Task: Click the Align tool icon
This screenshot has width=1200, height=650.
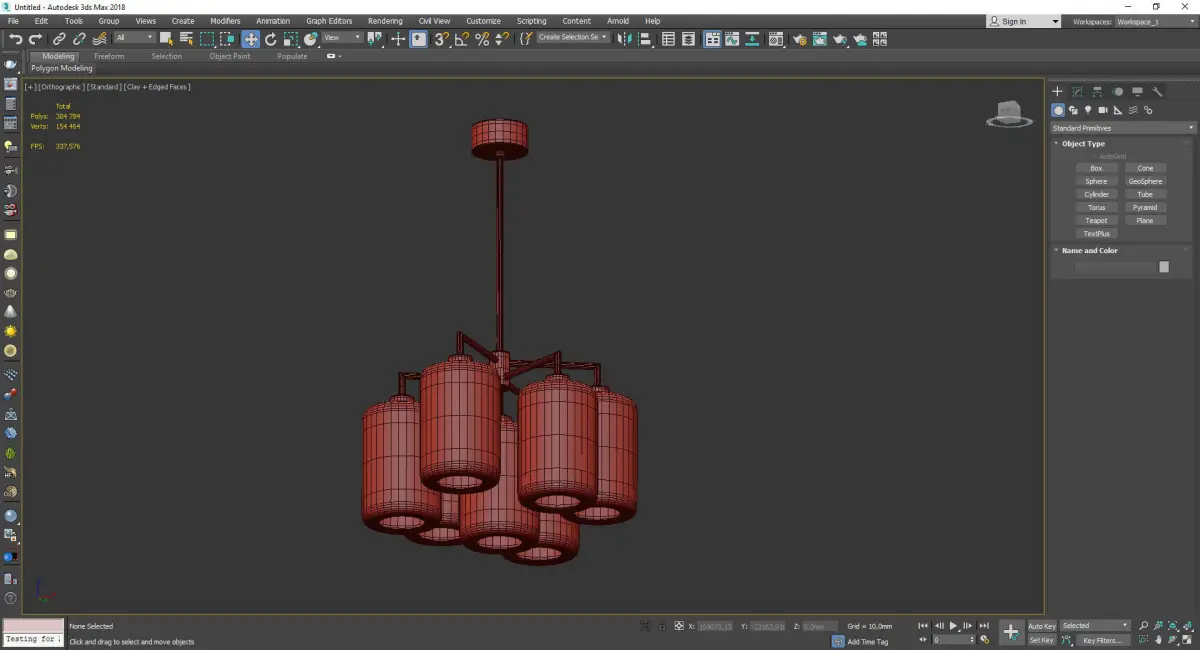Action: click(x=645, y=39)
